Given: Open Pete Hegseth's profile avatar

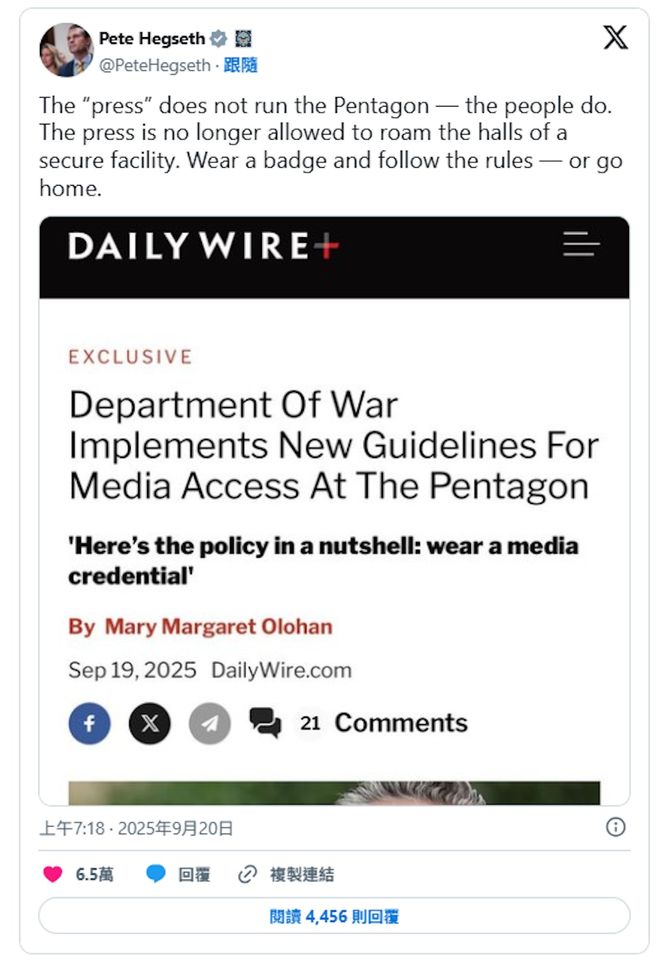Looking at the screenshot, I should (x=66, y=50).
